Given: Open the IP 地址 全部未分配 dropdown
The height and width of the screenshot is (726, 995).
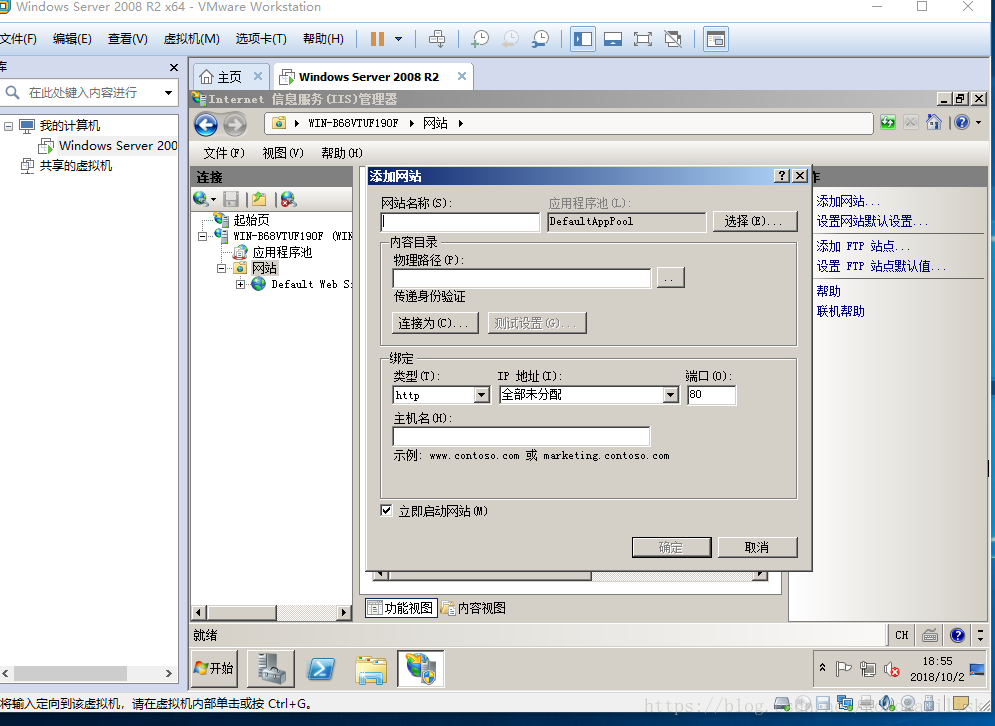Looking at the screenshot, I should pos(671,395).
